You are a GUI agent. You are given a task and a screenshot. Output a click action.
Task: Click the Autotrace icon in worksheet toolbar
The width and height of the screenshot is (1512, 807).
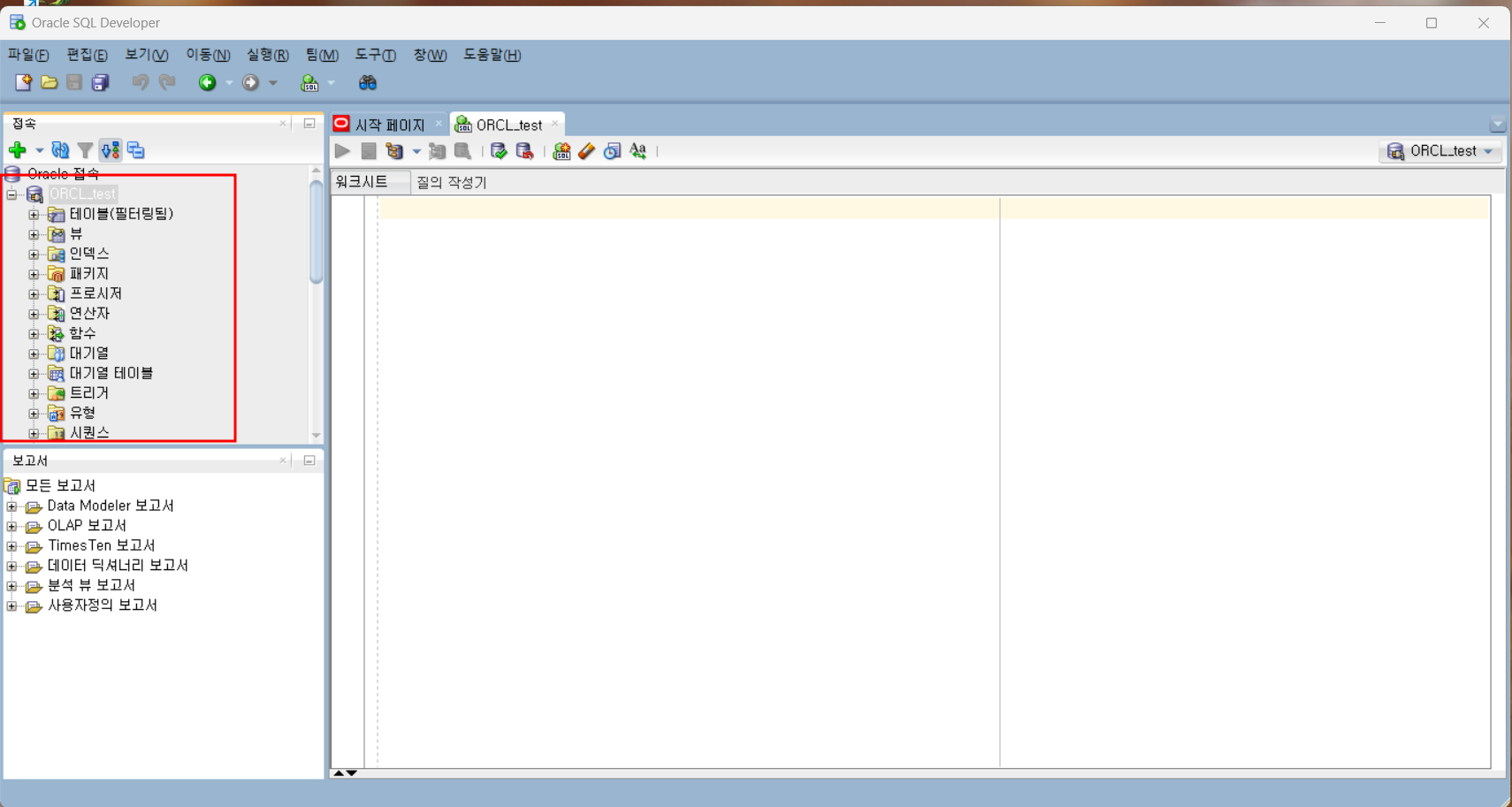tap(437, 151)
